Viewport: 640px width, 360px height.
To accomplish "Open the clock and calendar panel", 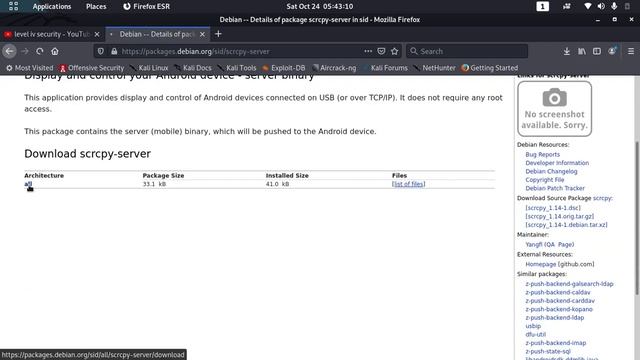I will tap(320, 6).
